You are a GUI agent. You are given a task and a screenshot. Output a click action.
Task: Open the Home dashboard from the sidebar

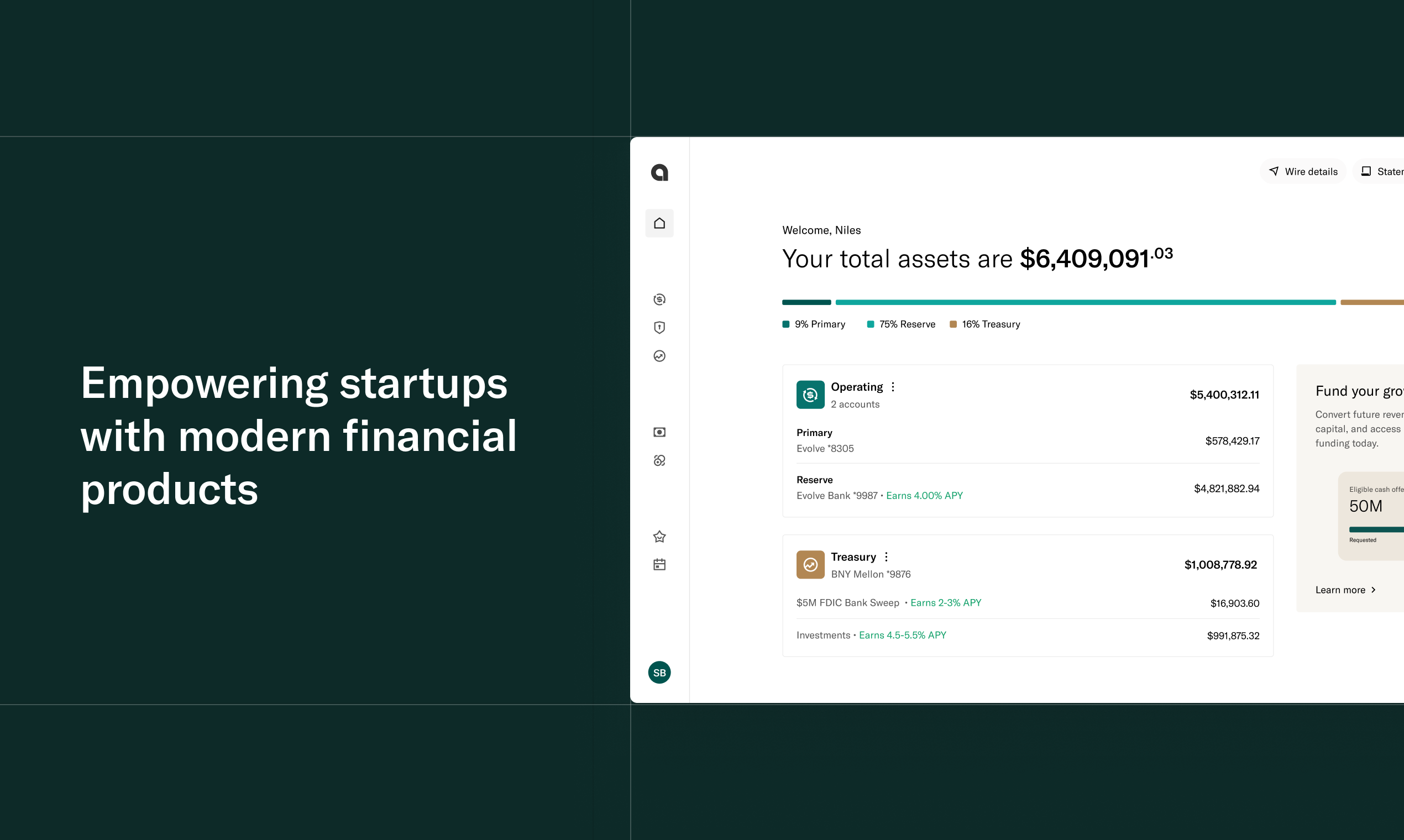point(659,223)
